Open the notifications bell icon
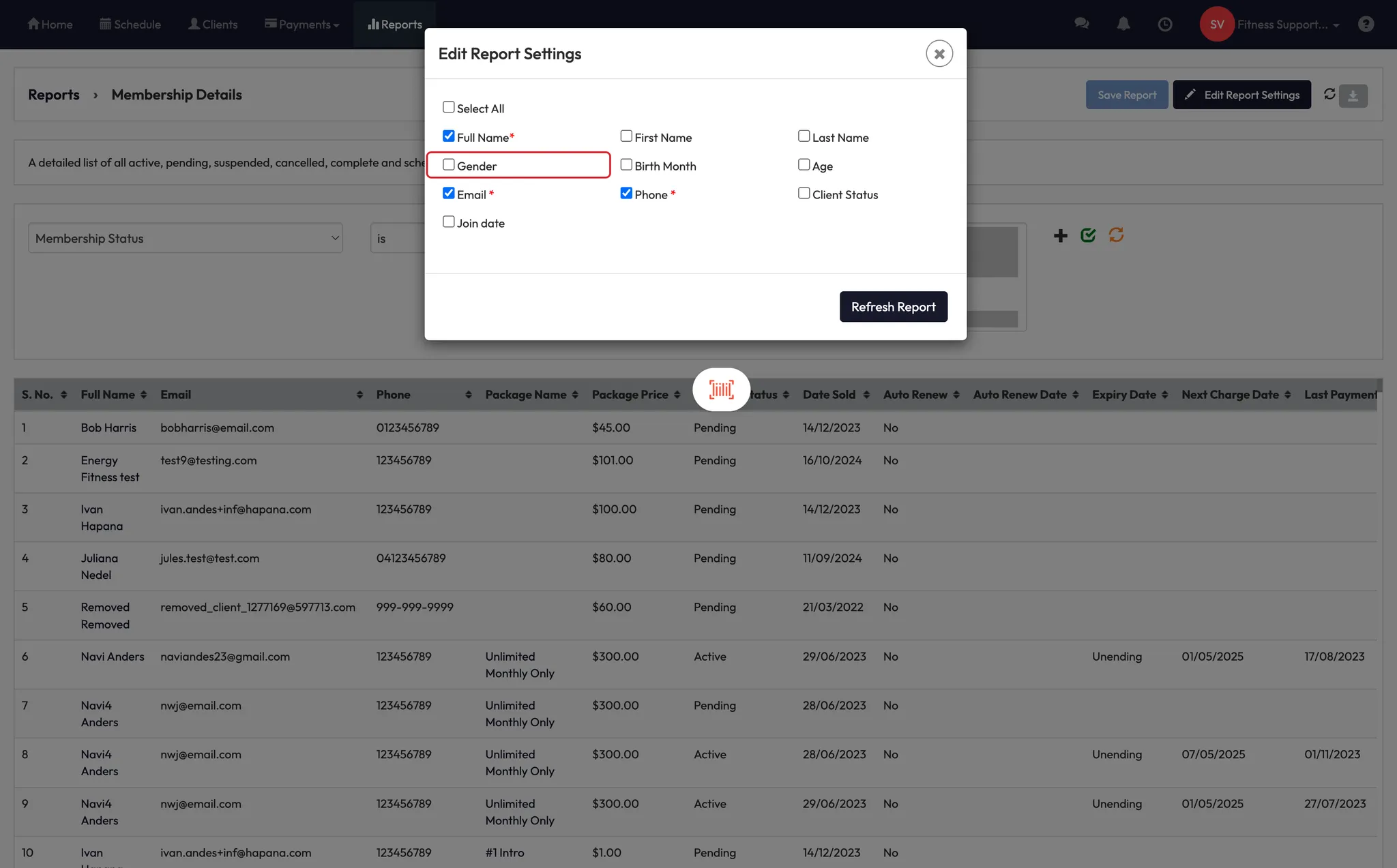The image size is (1397, 868). [1123, 24]
